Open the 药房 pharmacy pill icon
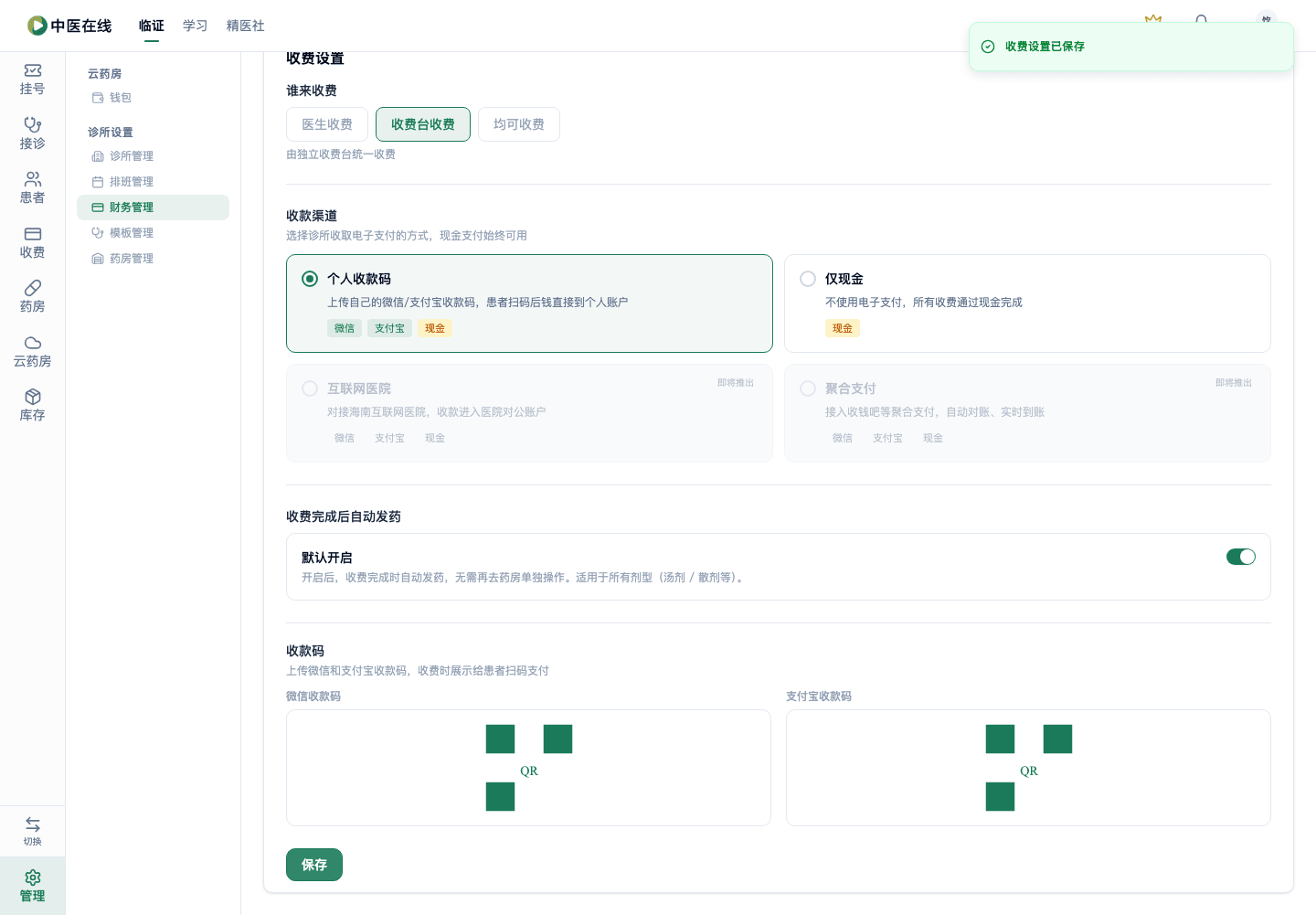 [x=32, y=288]
